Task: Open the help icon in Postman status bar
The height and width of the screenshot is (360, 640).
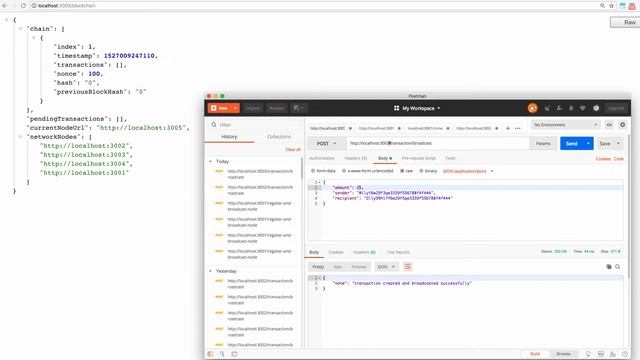Action: click(625, 354)
